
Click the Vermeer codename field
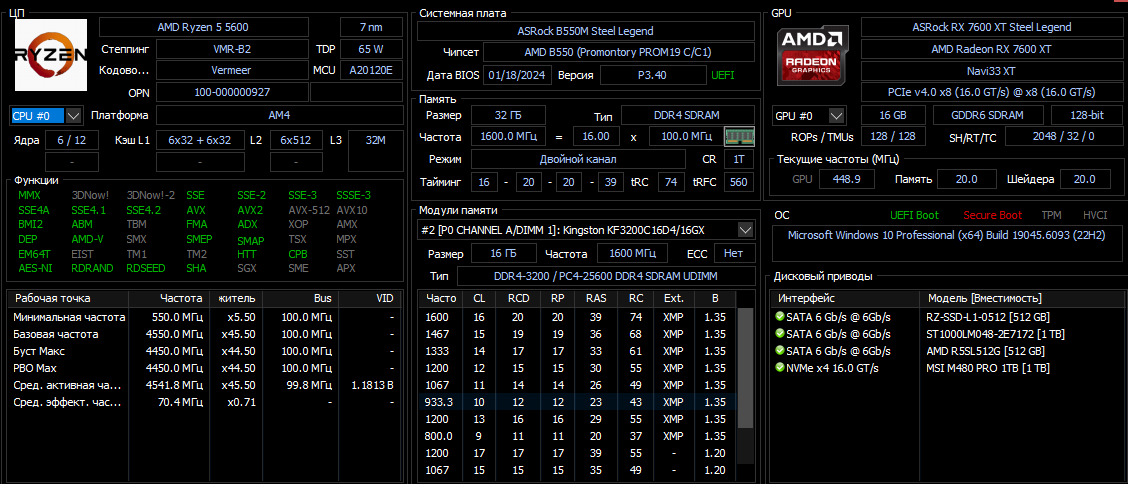(x=232, y=70)
